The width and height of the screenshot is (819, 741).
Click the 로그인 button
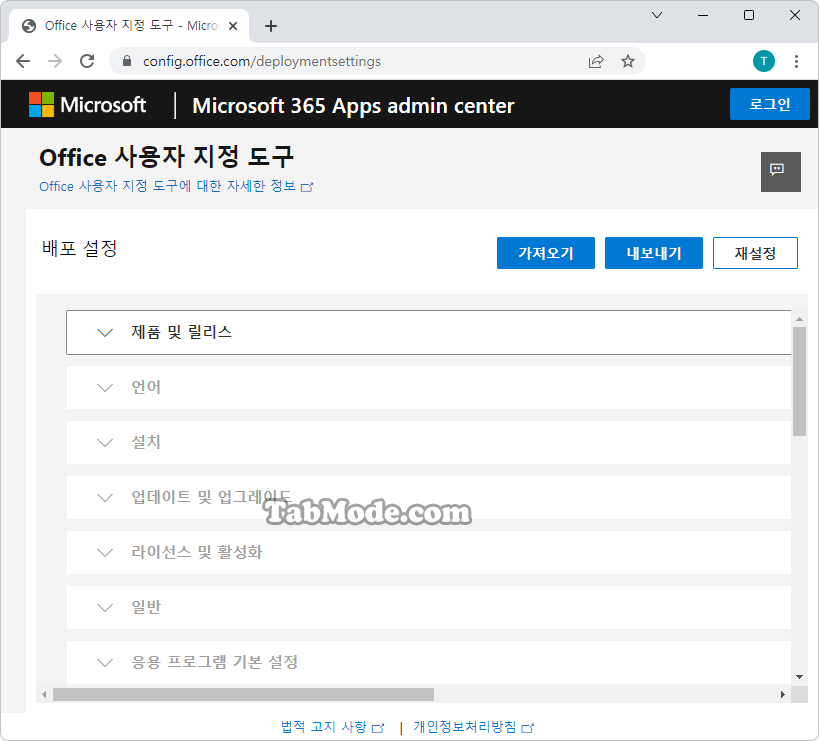pos(769,104)
